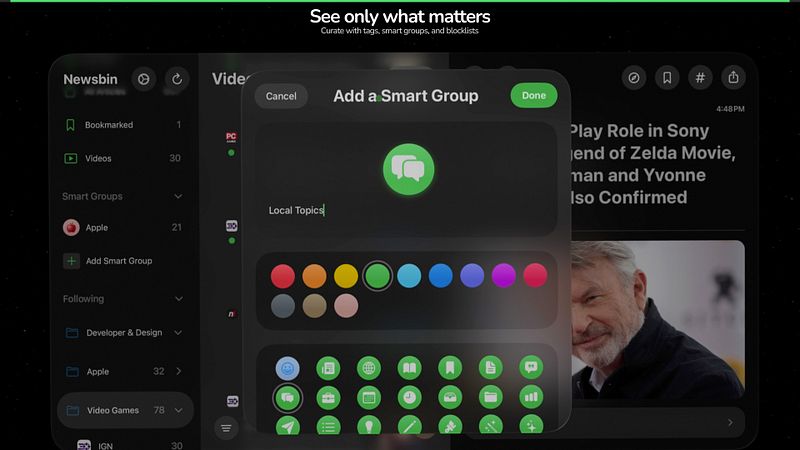Choose the emoji smiley icon option
800x450 pixels.
(287, 368)
